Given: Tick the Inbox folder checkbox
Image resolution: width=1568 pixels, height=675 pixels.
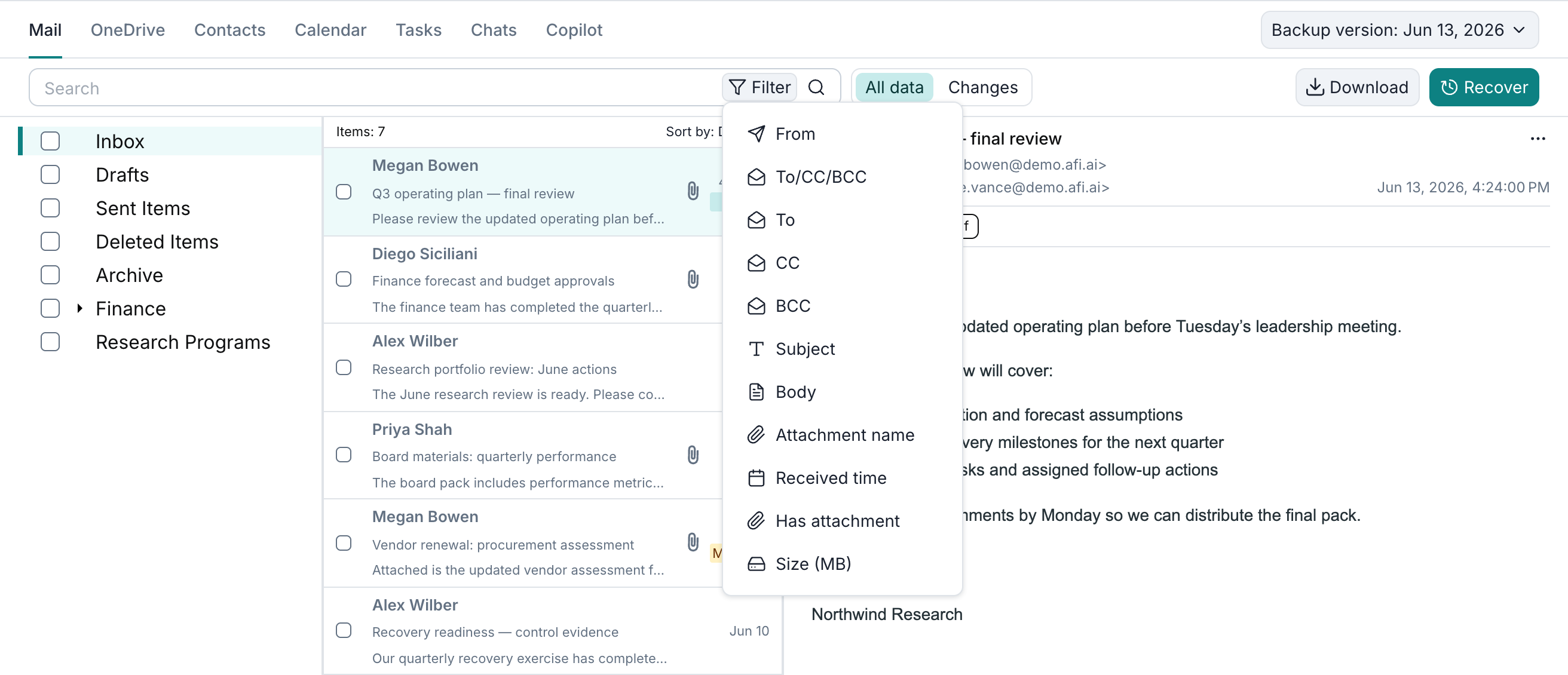Looking at the screenshot, I should (x=50, y=141).
